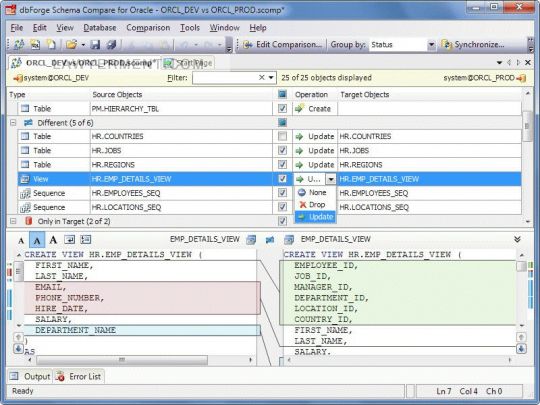
Task: Click in the Filter input field
Action: 225,78
